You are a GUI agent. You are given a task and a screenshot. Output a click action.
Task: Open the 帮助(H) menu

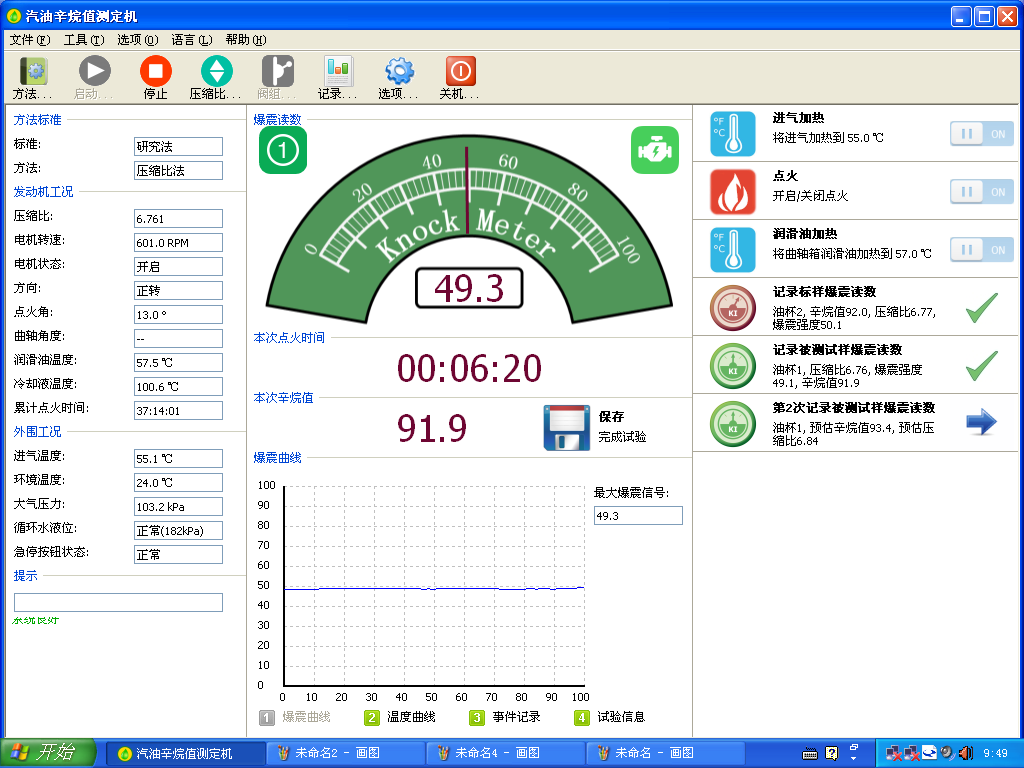pos(246,40)
